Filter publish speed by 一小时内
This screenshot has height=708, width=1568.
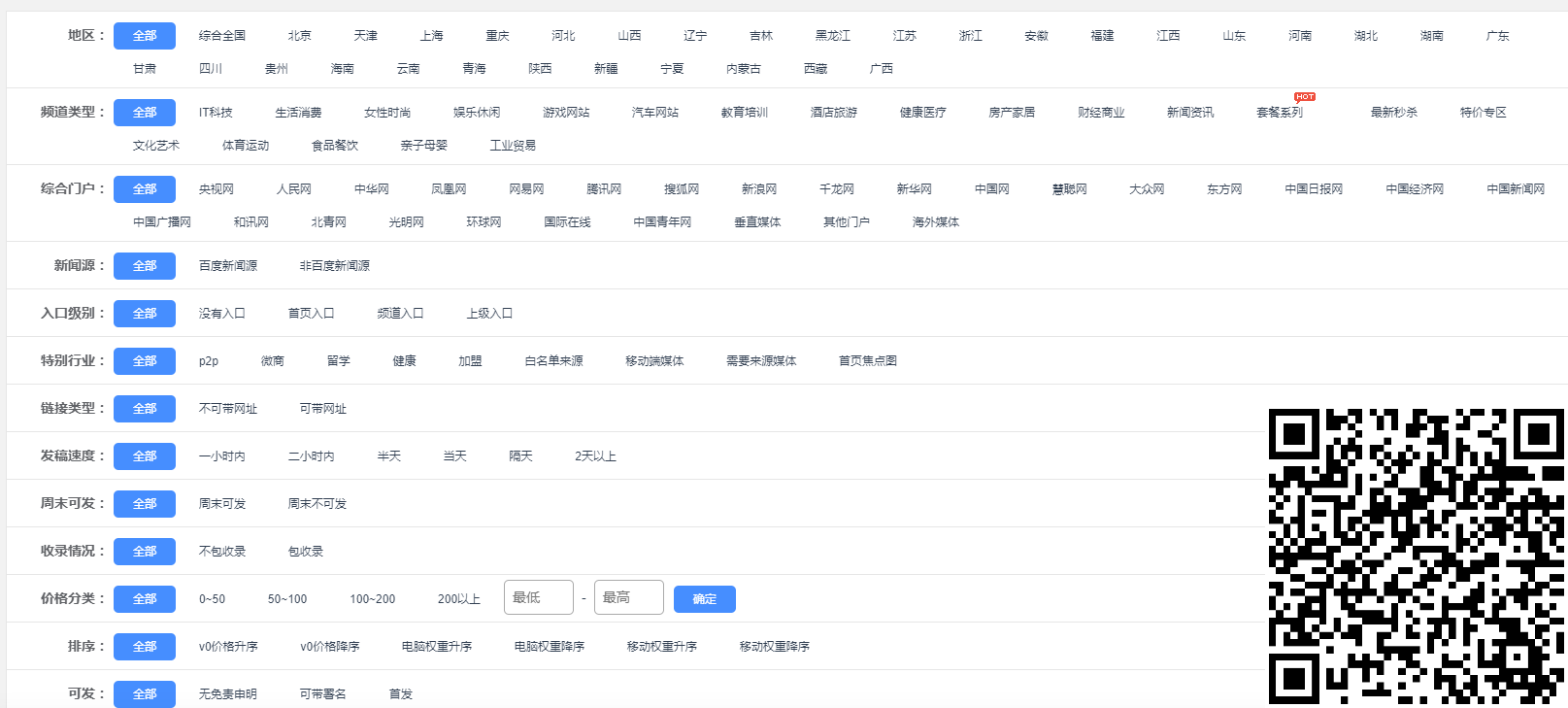tap(222, 456)
